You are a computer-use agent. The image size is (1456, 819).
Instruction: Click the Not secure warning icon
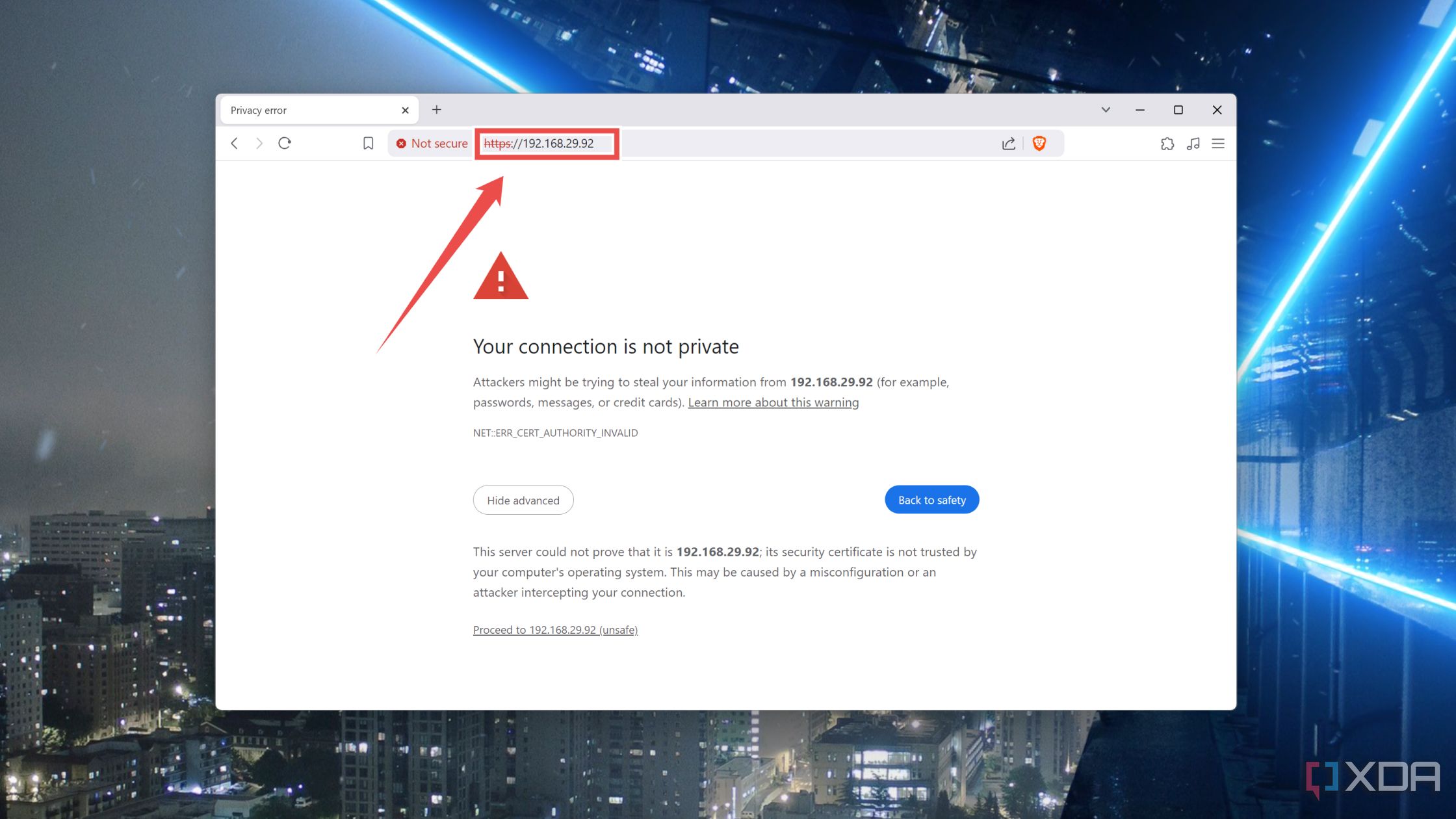401,143
